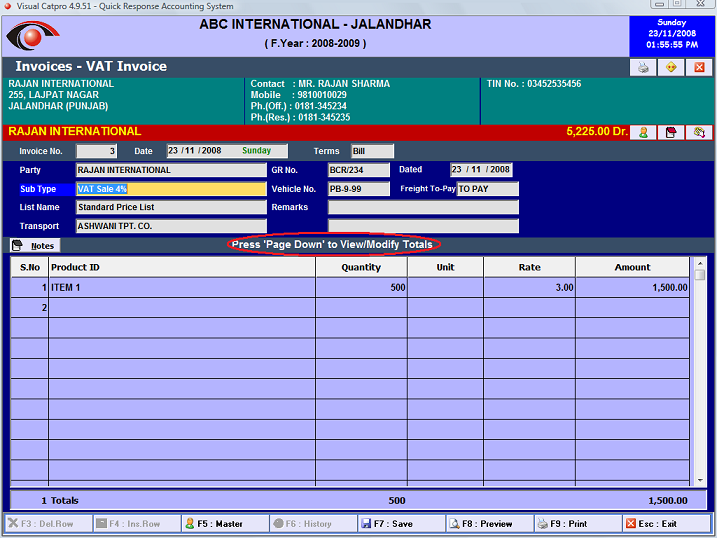
Task: Click the GR No. field BCR/234
Action: coord(359,170)
